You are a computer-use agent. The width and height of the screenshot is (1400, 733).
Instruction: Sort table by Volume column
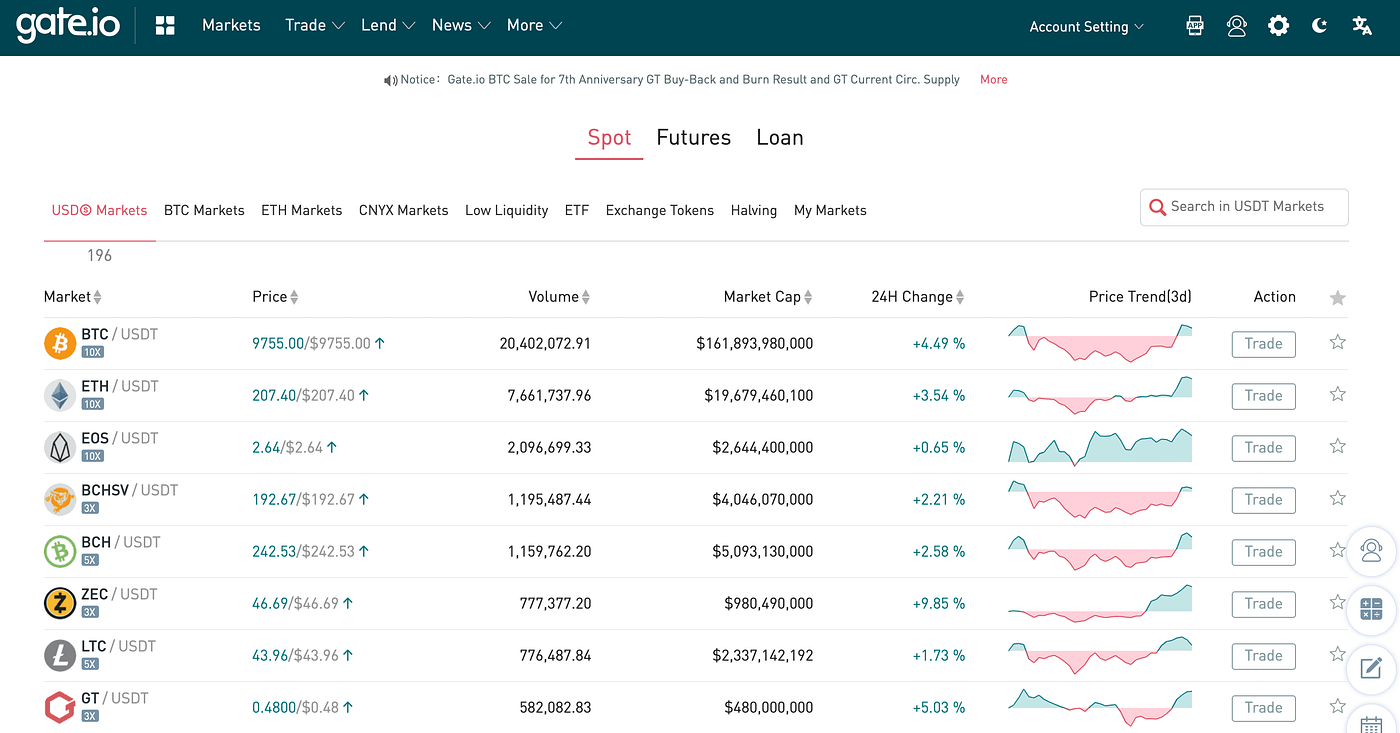click(x=559, y=297)
